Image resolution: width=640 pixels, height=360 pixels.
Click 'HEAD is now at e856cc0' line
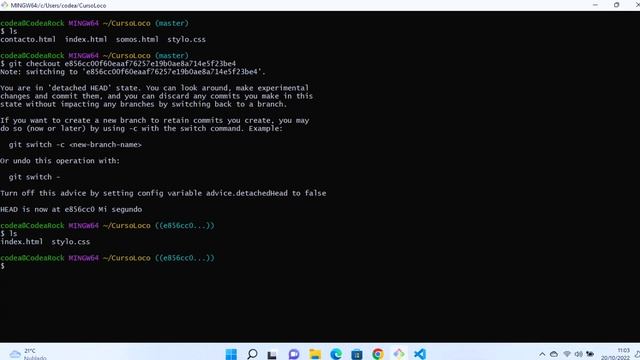tap(71, 209)
